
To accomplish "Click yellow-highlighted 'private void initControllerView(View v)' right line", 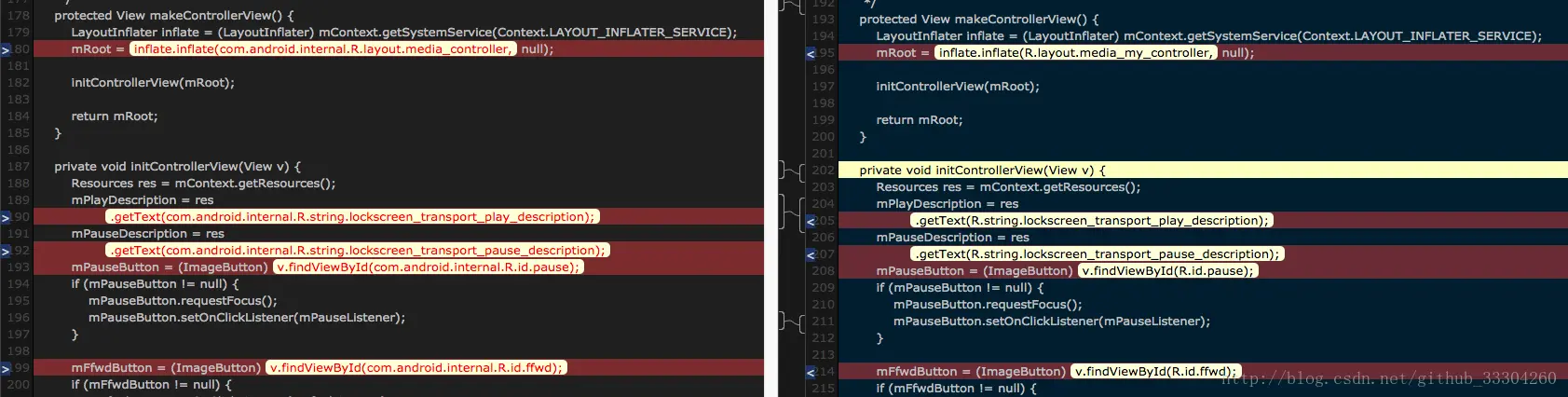I will coord(1203,171).
